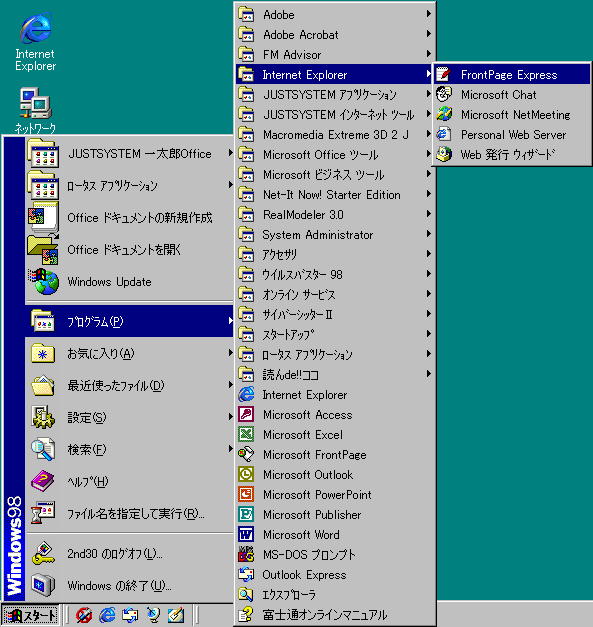
Task: Select Windows の終了(U) shutdown item
Action: click(130, 585)
